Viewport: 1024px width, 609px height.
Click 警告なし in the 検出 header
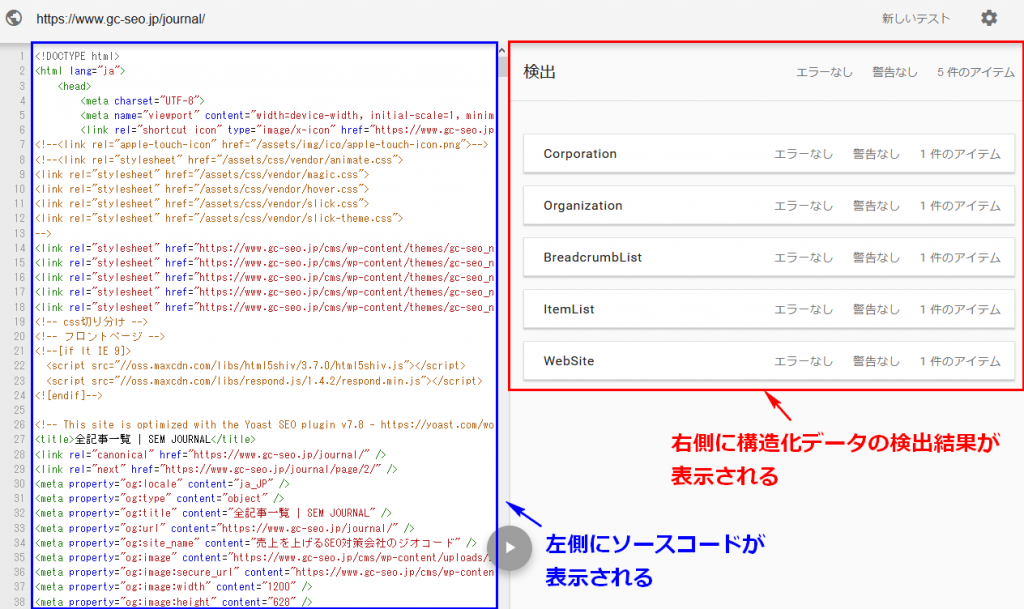click(x=895, y=72)
